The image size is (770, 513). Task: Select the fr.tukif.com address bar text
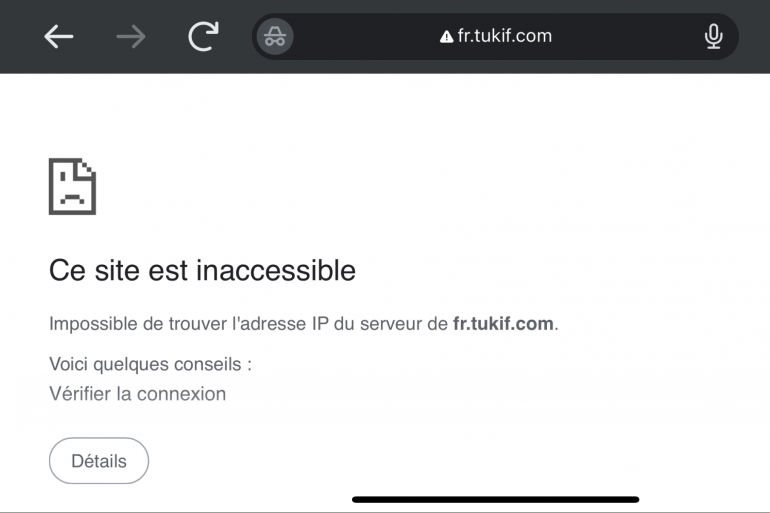[x=504, y=36]
